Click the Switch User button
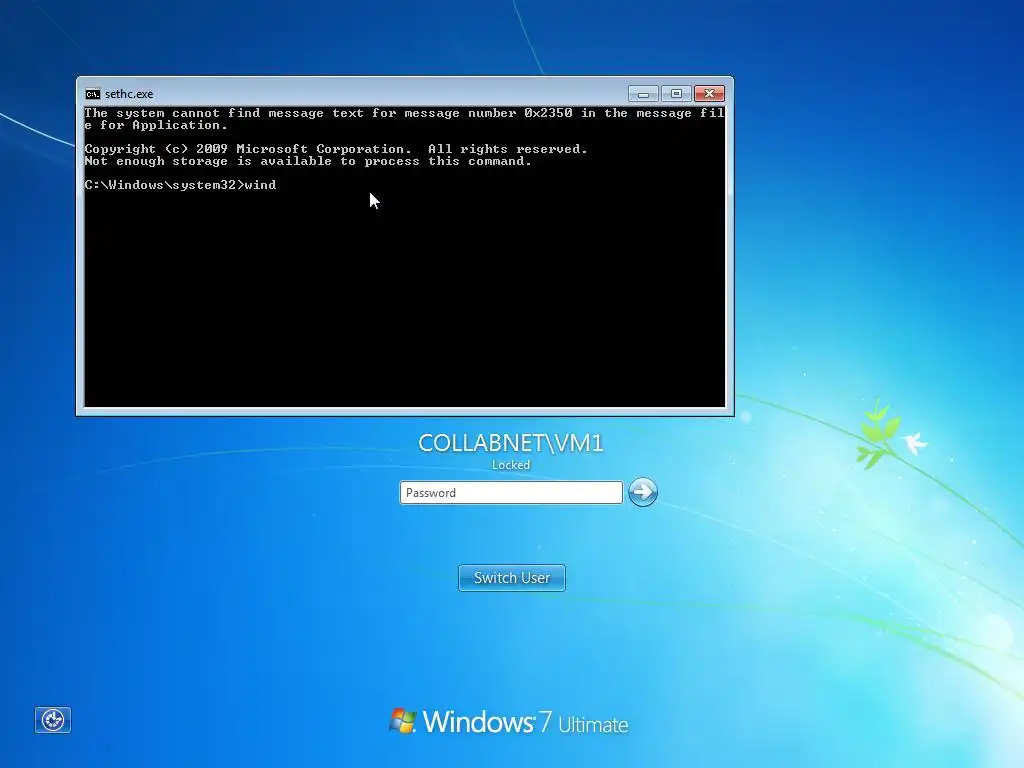 point(512,578)
